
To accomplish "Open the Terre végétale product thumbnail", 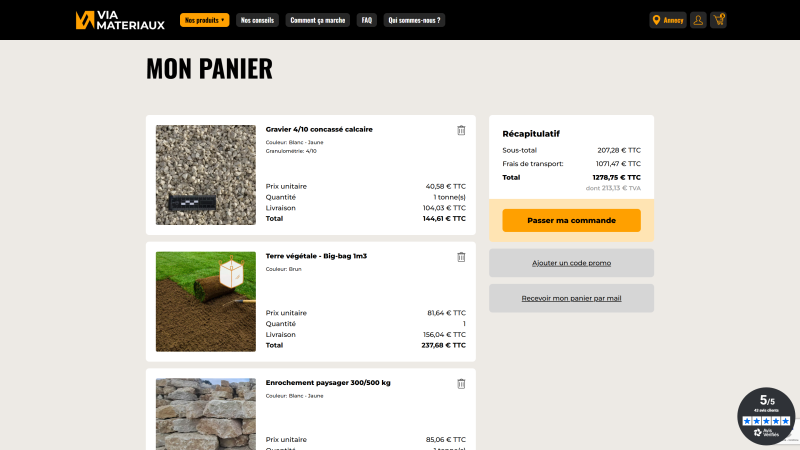I will click(x=206, y=302).
